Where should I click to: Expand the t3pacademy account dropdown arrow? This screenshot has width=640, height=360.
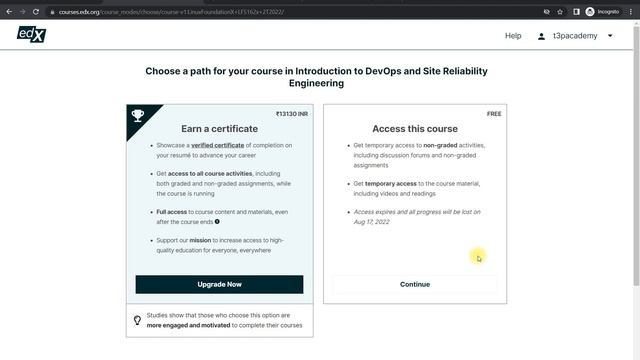[610, 36]
